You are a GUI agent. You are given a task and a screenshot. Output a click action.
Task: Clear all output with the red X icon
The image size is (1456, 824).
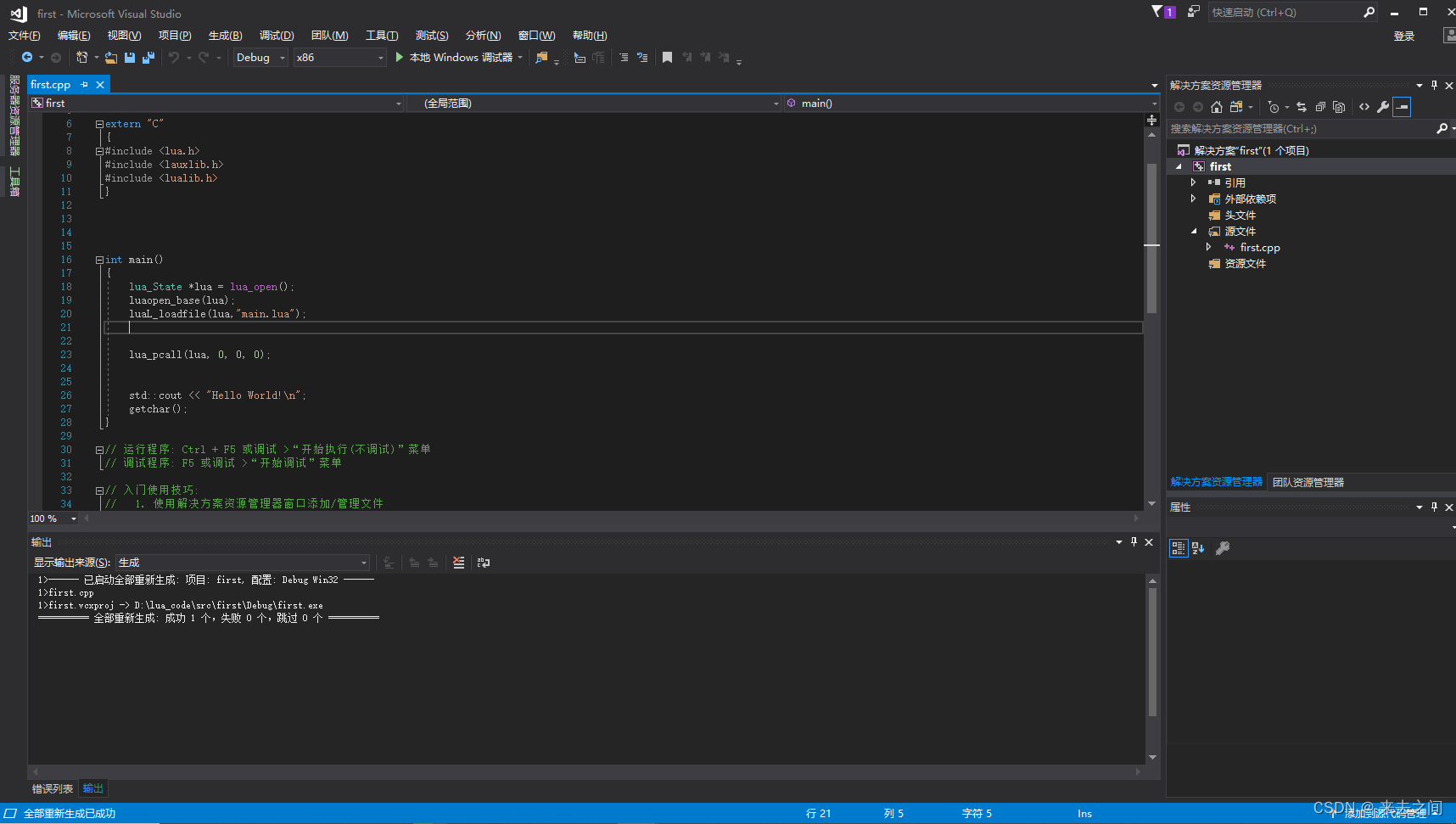coord(459,563)
